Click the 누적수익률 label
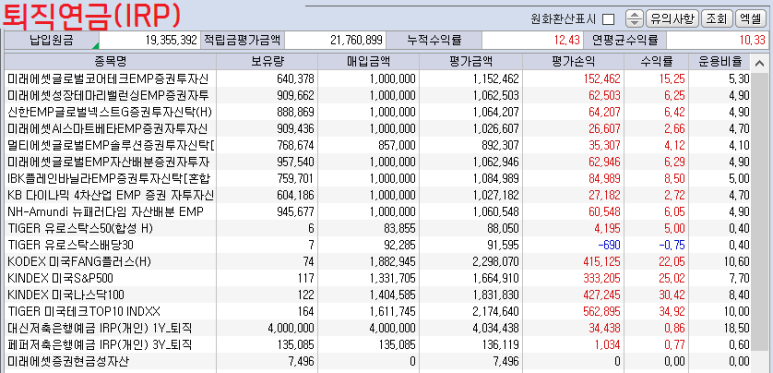The image size is (773, 373). (x=434, y=40)
